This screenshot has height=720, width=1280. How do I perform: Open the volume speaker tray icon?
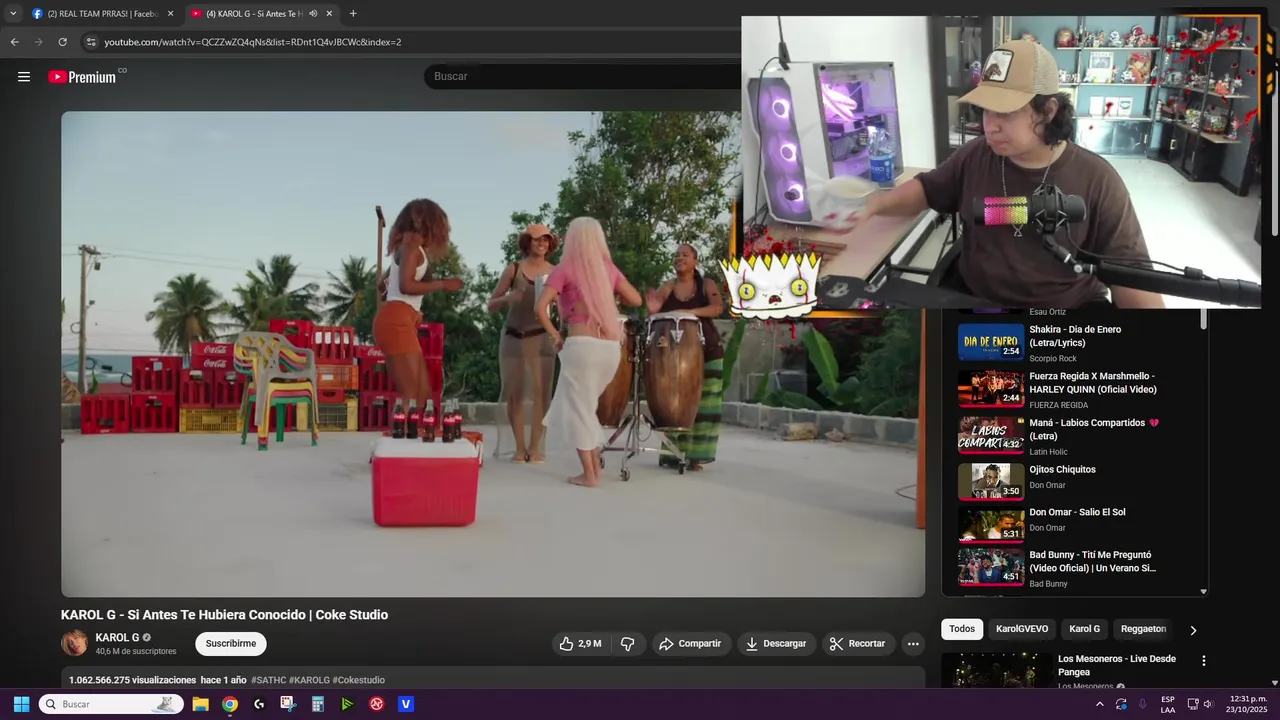(1208, 704)
